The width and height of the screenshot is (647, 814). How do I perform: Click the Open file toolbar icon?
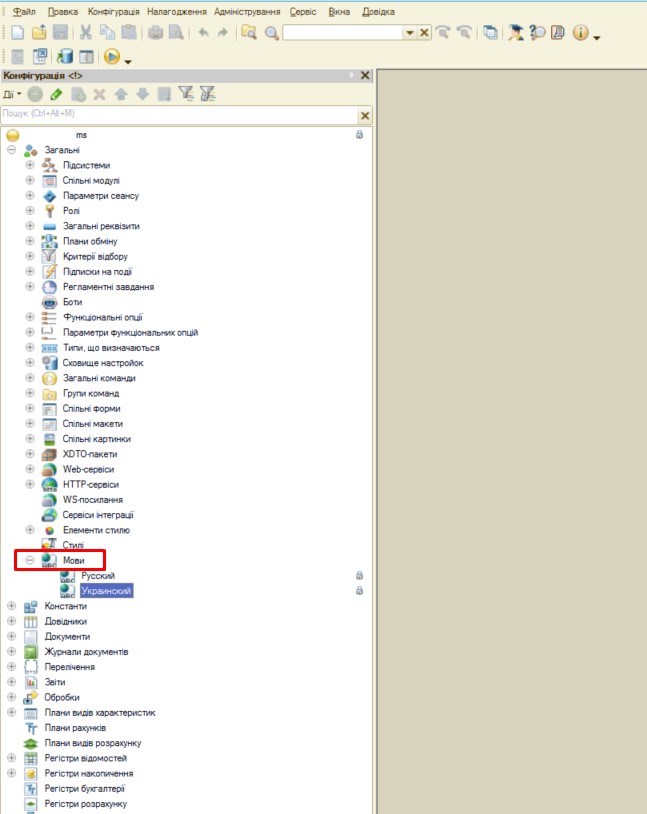tap(39, 33)
